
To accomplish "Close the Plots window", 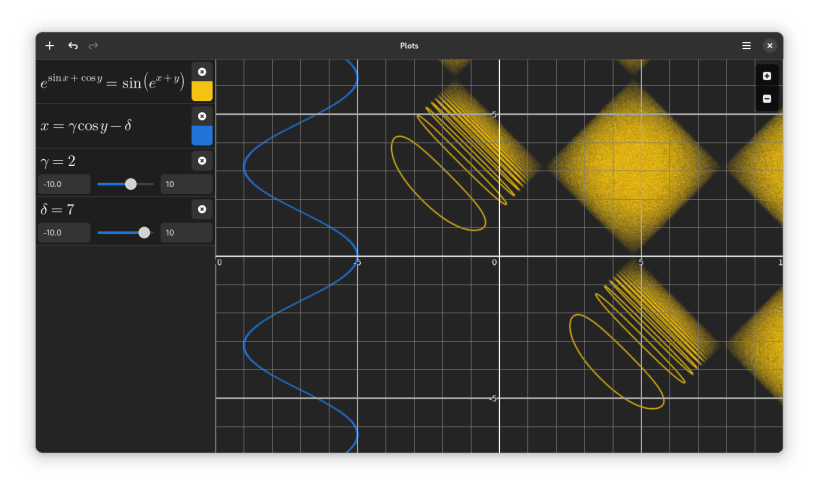I will 769,46.
